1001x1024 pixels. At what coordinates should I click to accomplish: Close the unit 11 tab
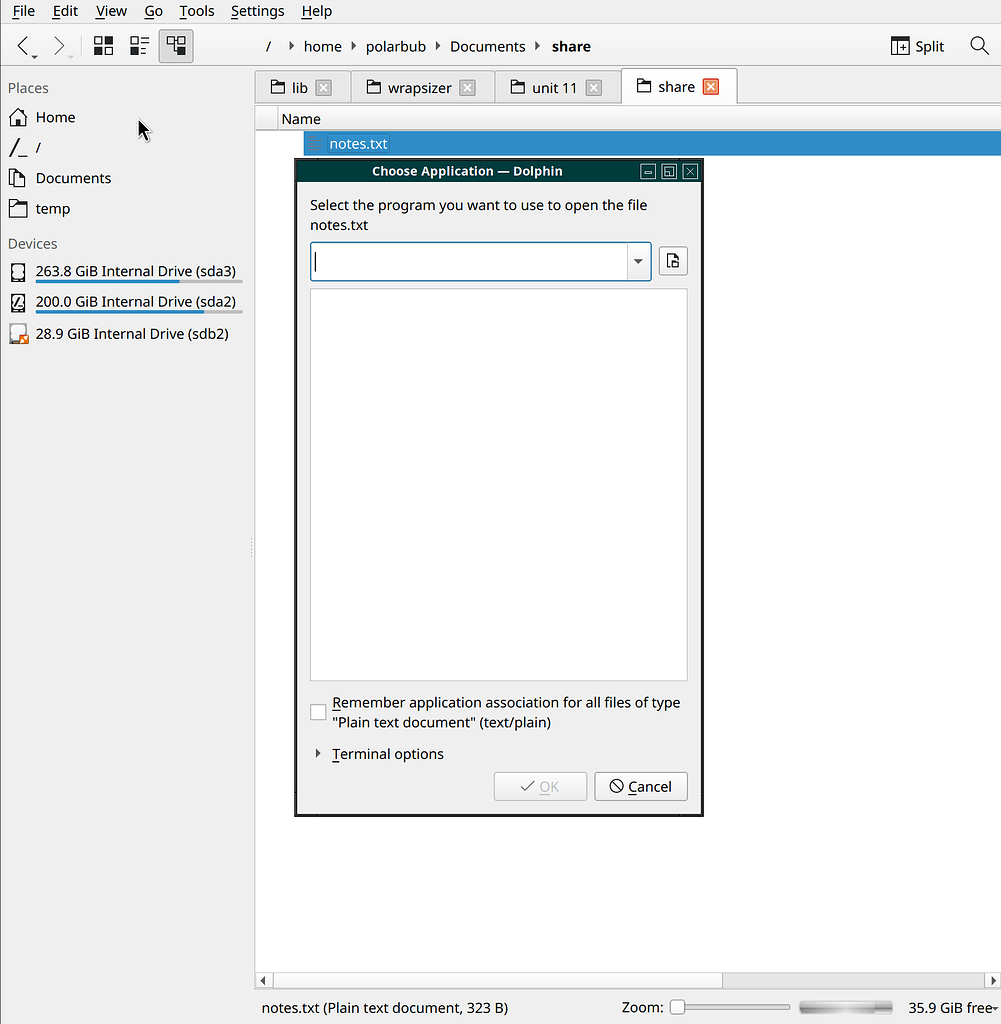pos(593,87)
